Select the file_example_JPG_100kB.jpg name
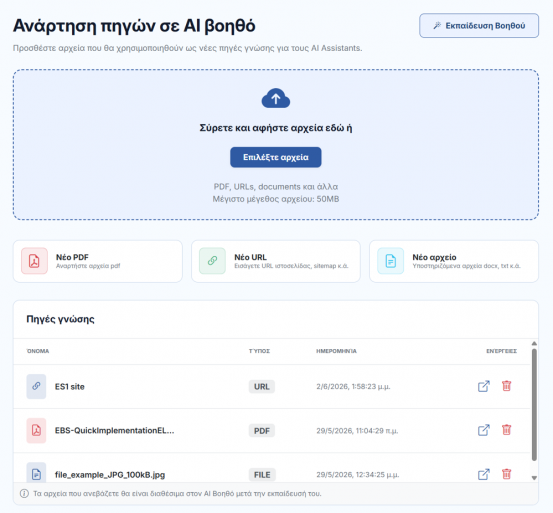This screenshot has height=513, width=553. tap(110, 475)
